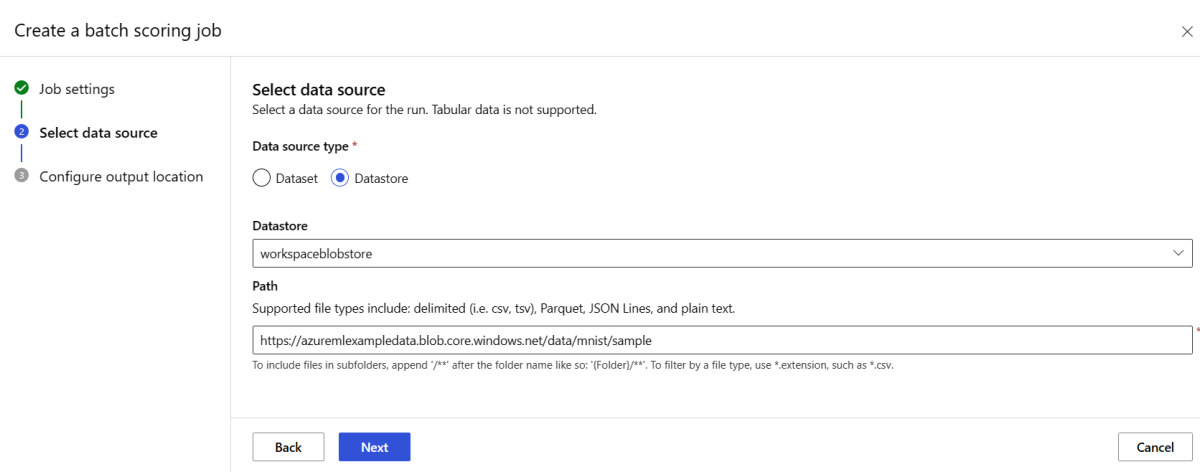The image size is (1200, 472).
Task: Click the step 3 circle icon
Action: pyautogui.click(x=21, y=176)
